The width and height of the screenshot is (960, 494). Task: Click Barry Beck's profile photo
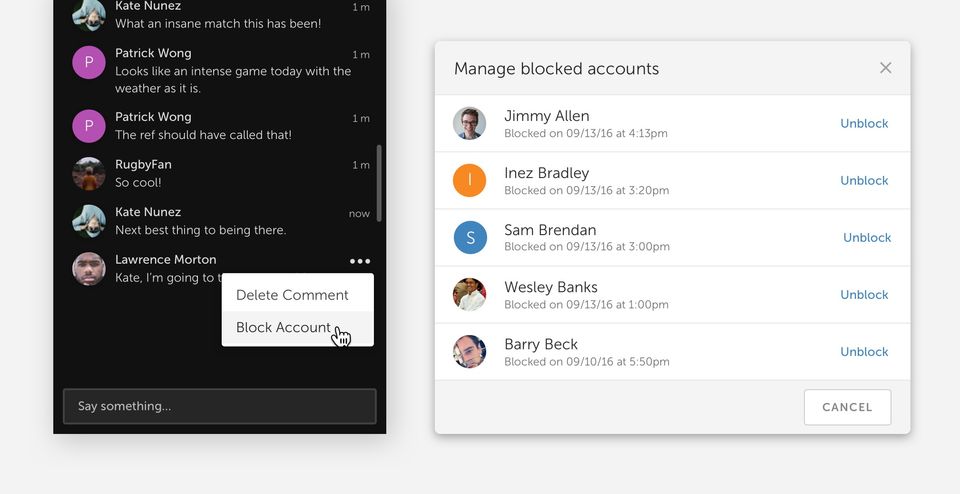tap(469, 352)
